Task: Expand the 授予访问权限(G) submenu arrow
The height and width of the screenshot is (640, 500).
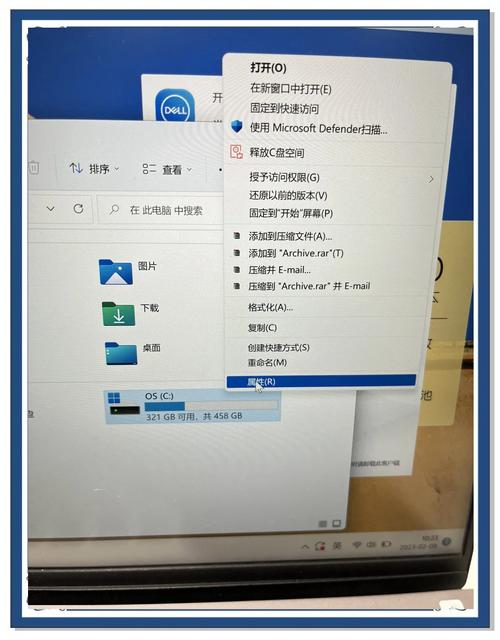Action: (x=431, y=179)
